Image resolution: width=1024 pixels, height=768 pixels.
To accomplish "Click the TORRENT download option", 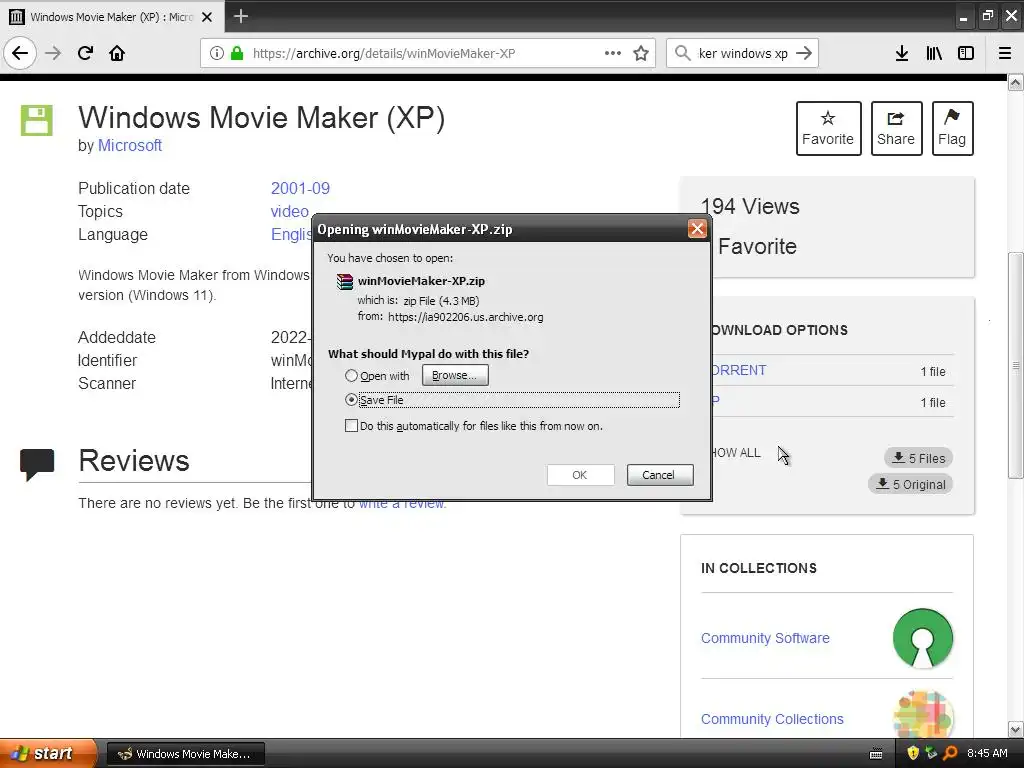I will [x=739, y=370].
